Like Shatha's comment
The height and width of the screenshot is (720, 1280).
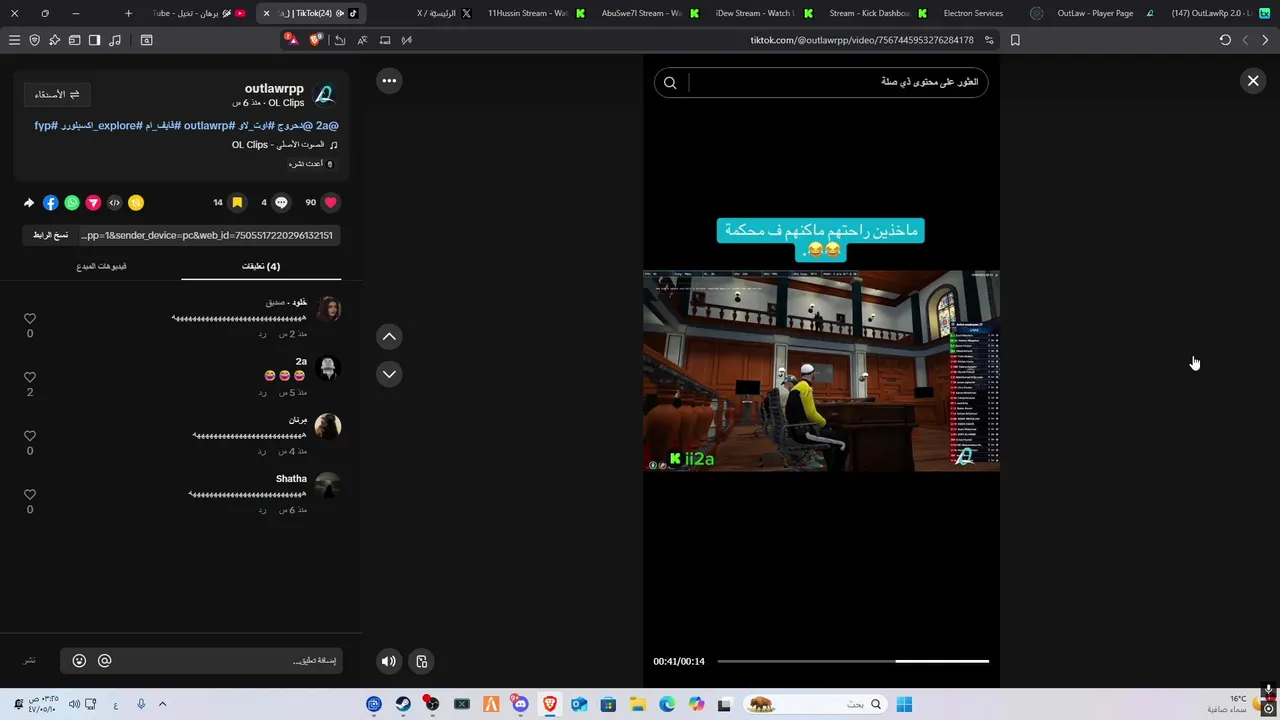click(x=30, y=495)
